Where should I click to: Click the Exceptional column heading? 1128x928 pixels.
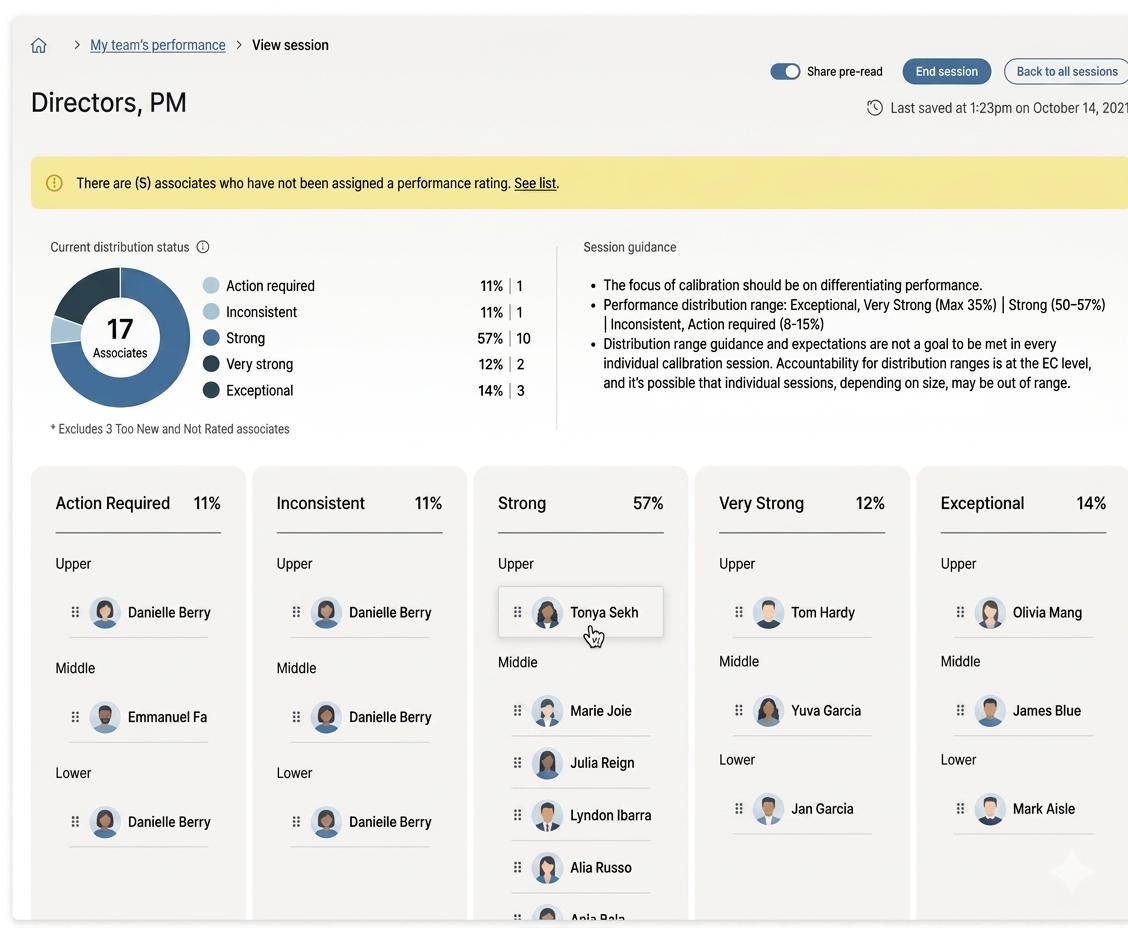point(983,503)
